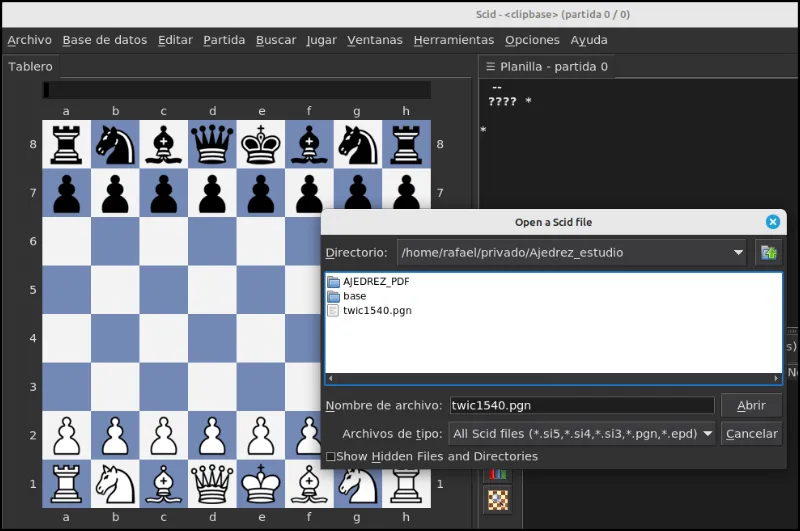Open the Herramientas menu

coord(454,40)
